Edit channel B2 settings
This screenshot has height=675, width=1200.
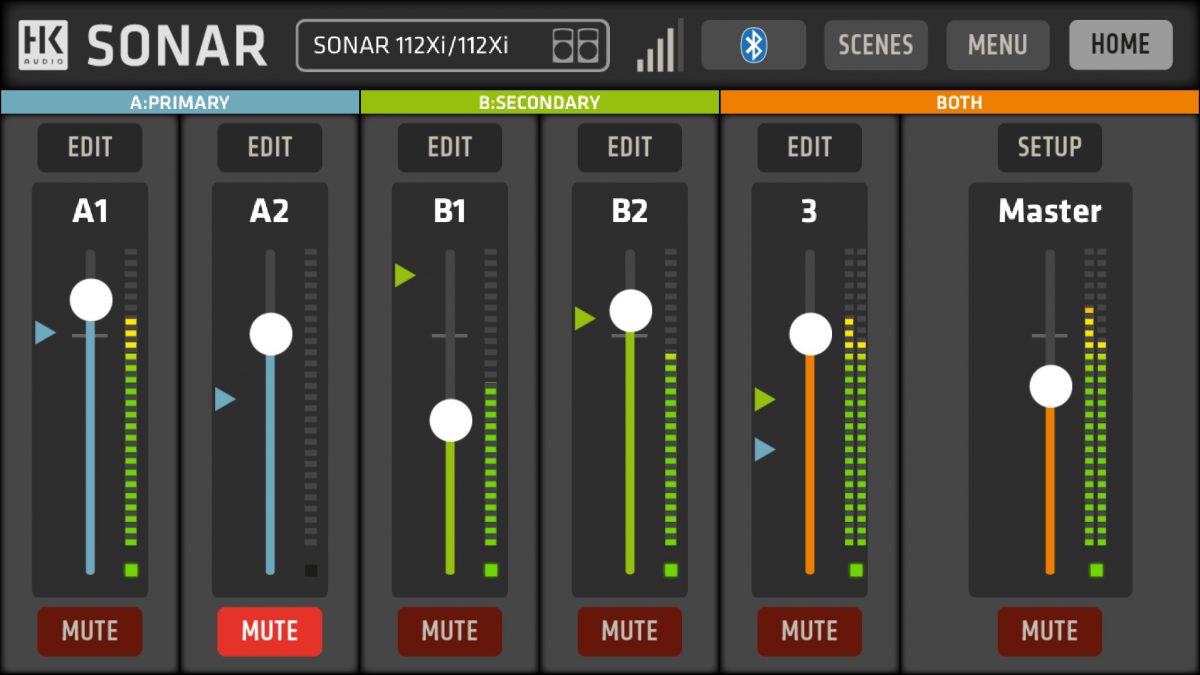click(x=630, y=147)
